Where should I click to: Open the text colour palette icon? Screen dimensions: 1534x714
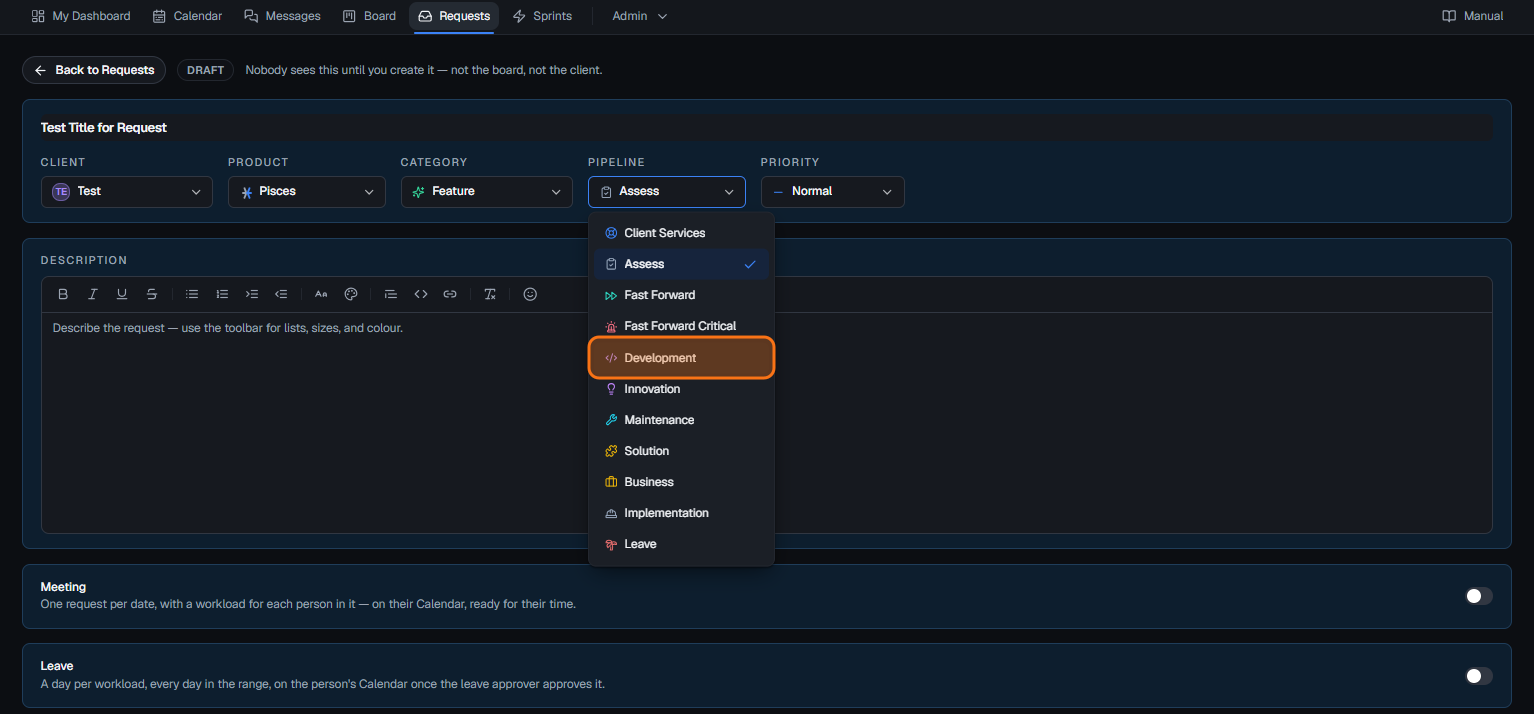[x=351, y=294]
